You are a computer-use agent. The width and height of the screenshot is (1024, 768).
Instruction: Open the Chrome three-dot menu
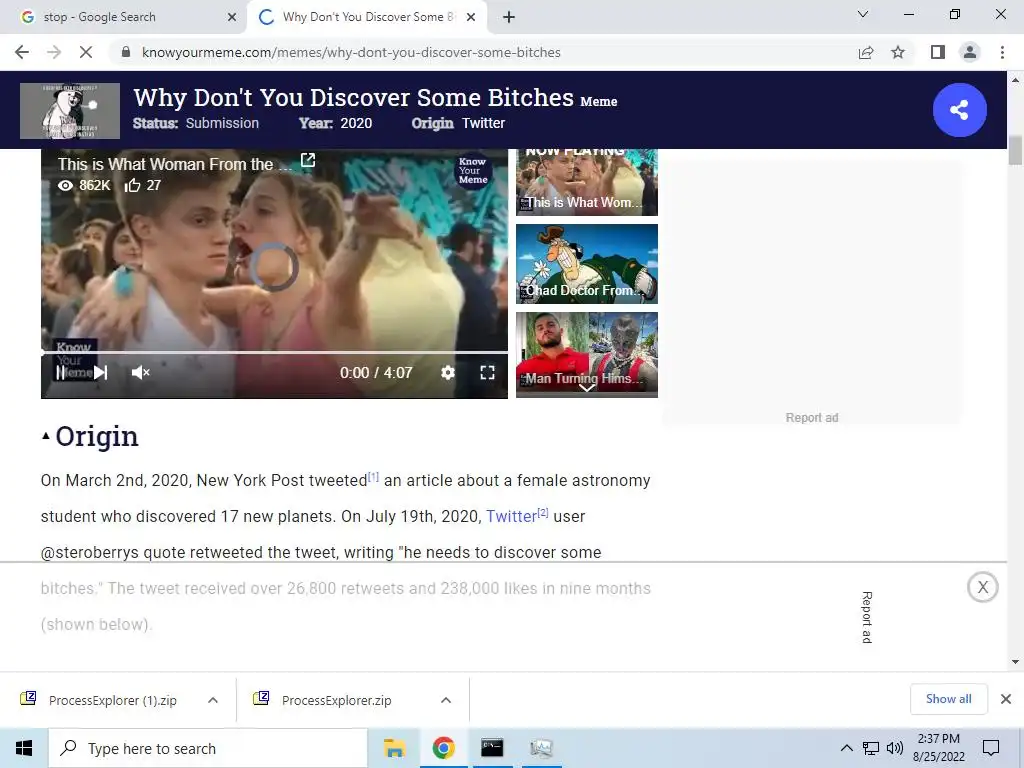(x=1002, y=52)
